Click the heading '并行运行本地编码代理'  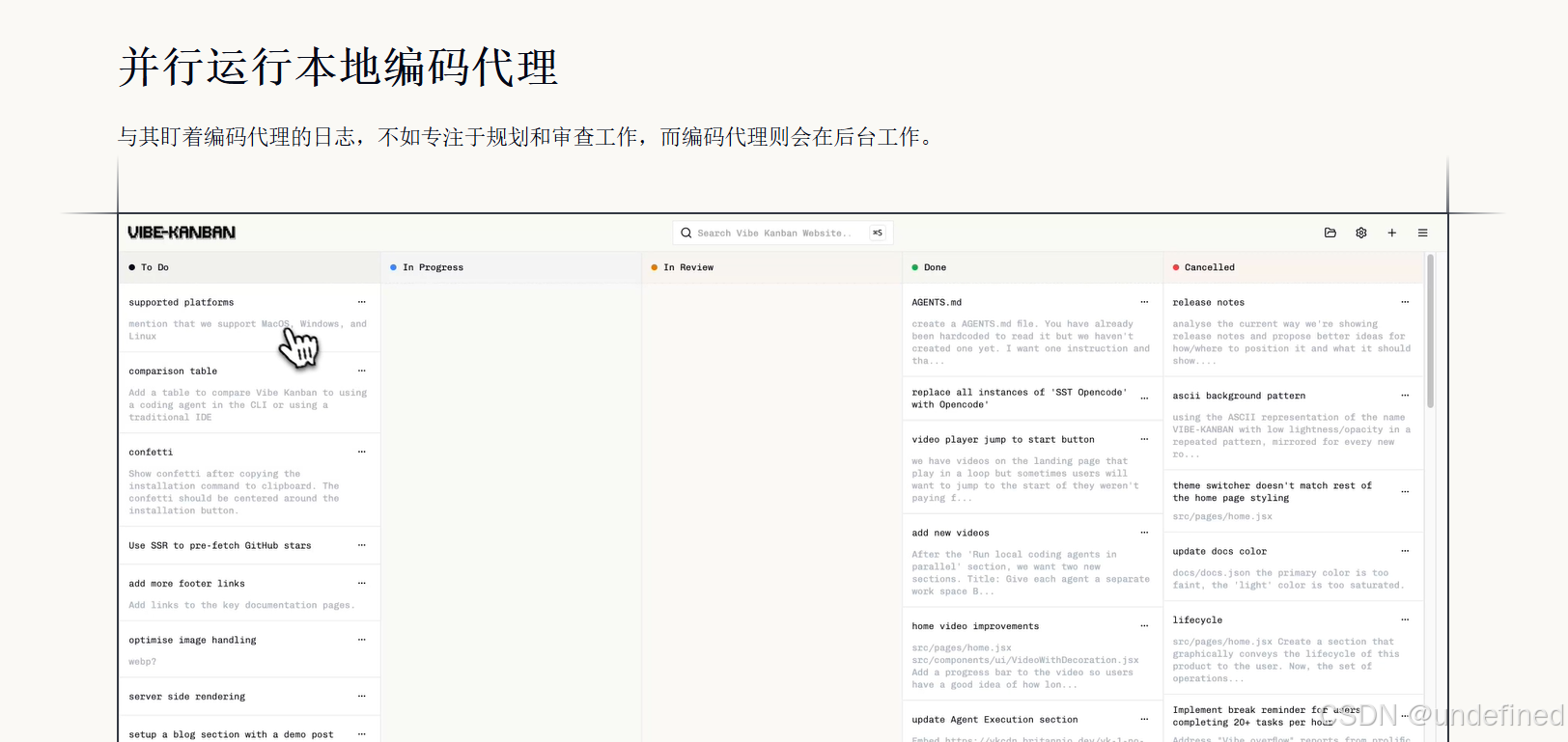(338, 68)
